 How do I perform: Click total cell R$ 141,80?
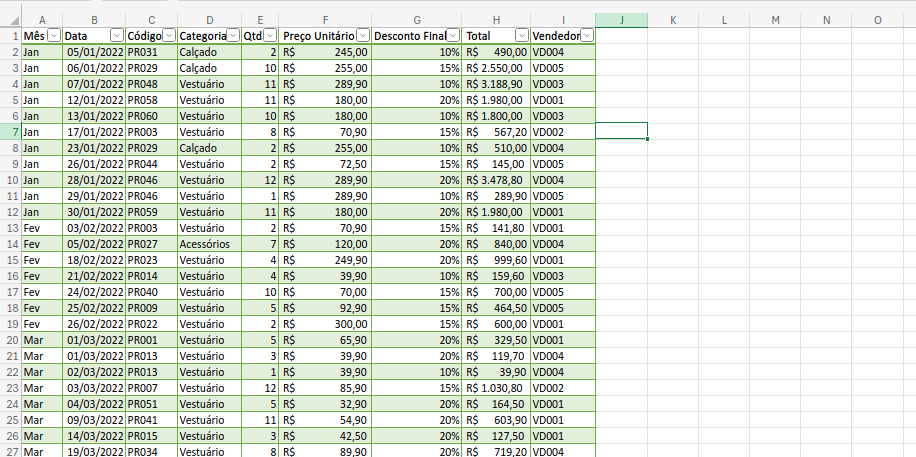pyautogui.click(x=496, y=227)
